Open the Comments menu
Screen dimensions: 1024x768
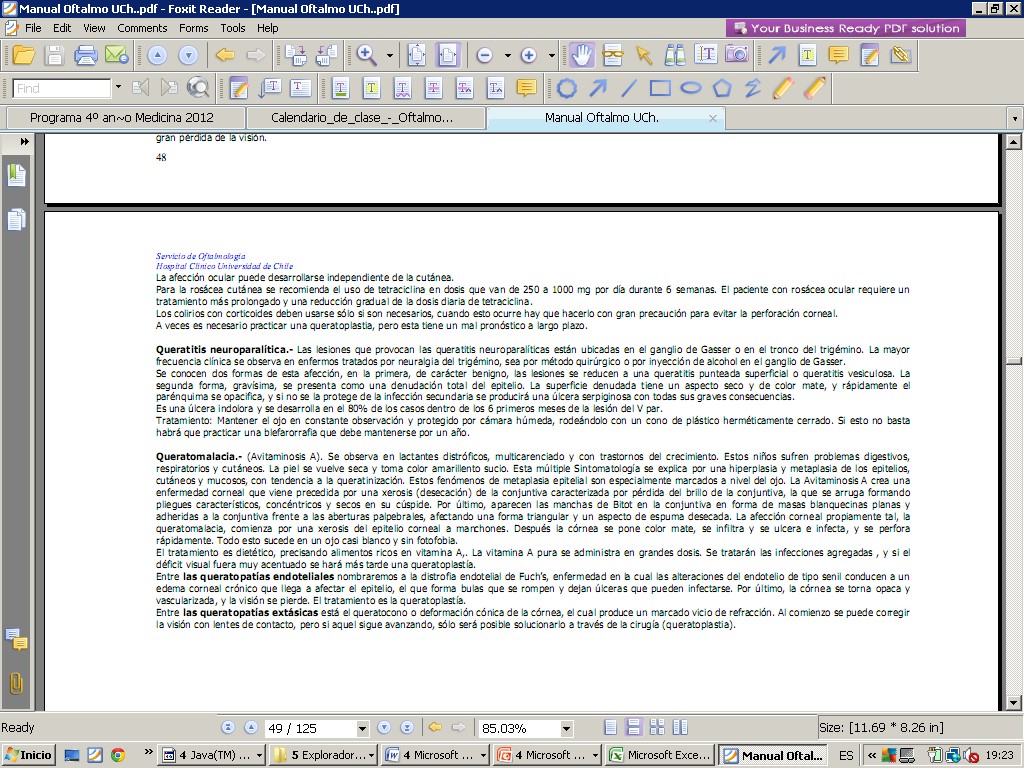point(142,28)
